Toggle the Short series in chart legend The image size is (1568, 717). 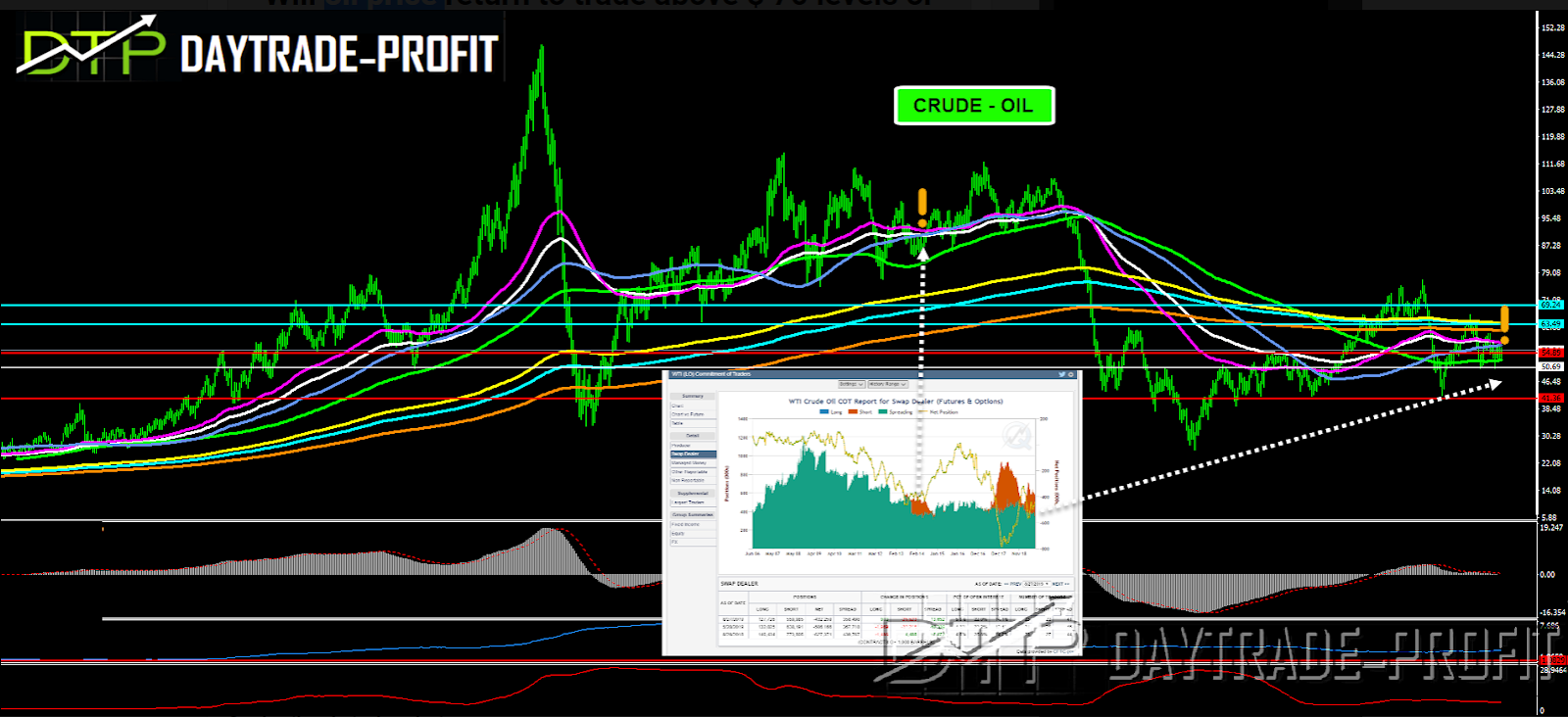click(860, 412)
